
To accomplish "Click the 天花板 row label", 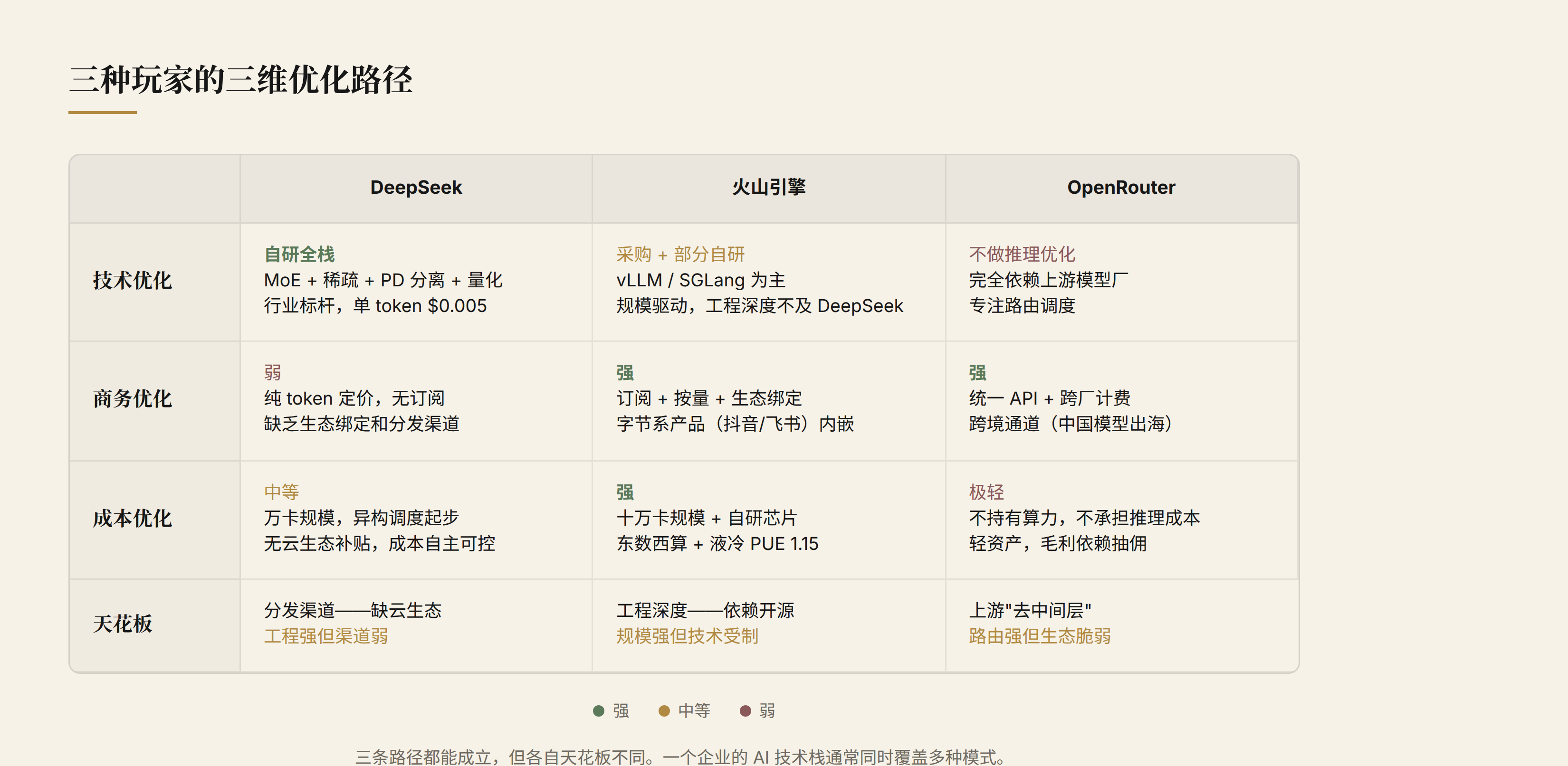I will coord(122,624).
